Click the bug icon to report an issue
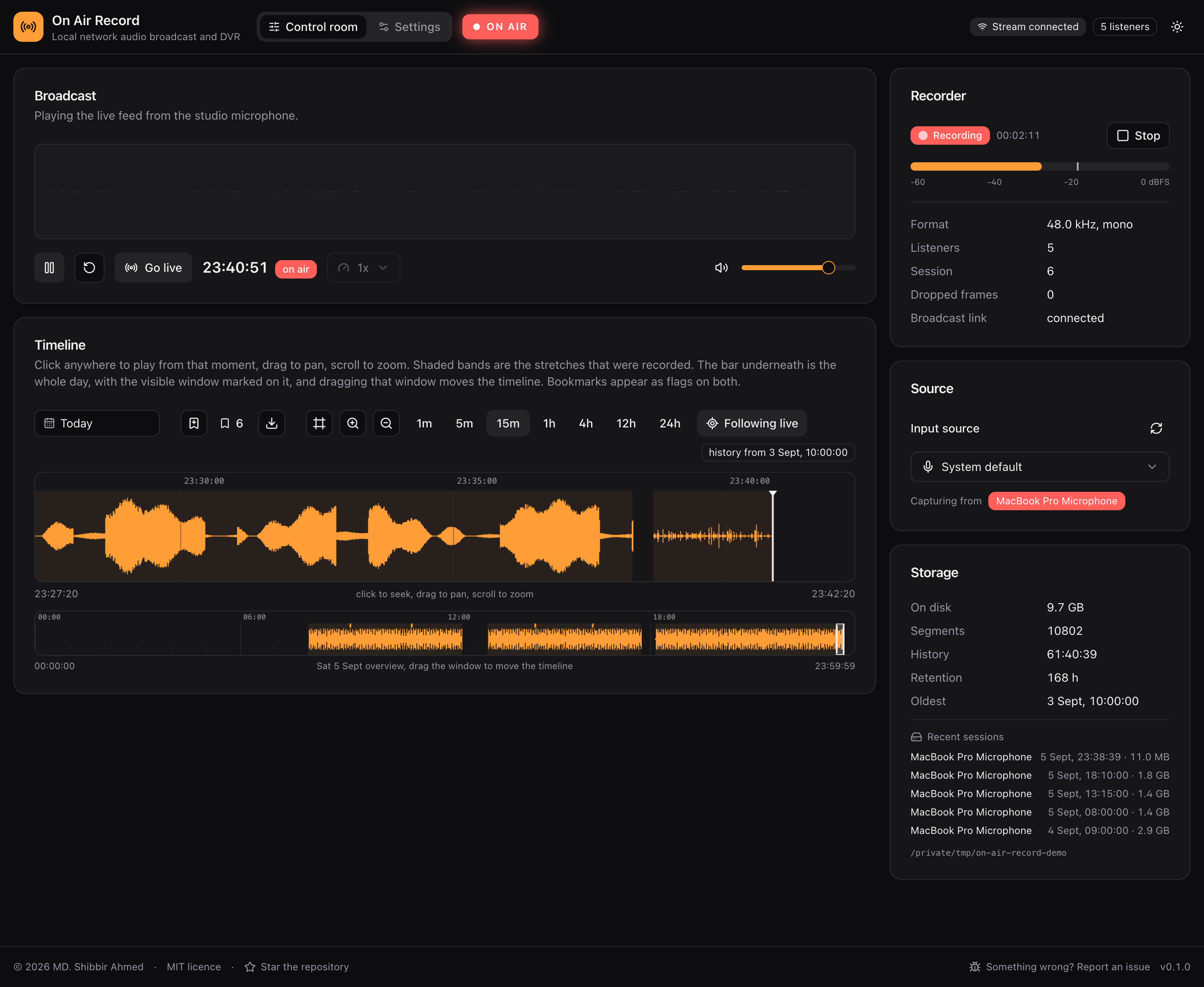1204x987 pixels. (x=975, y=967)
